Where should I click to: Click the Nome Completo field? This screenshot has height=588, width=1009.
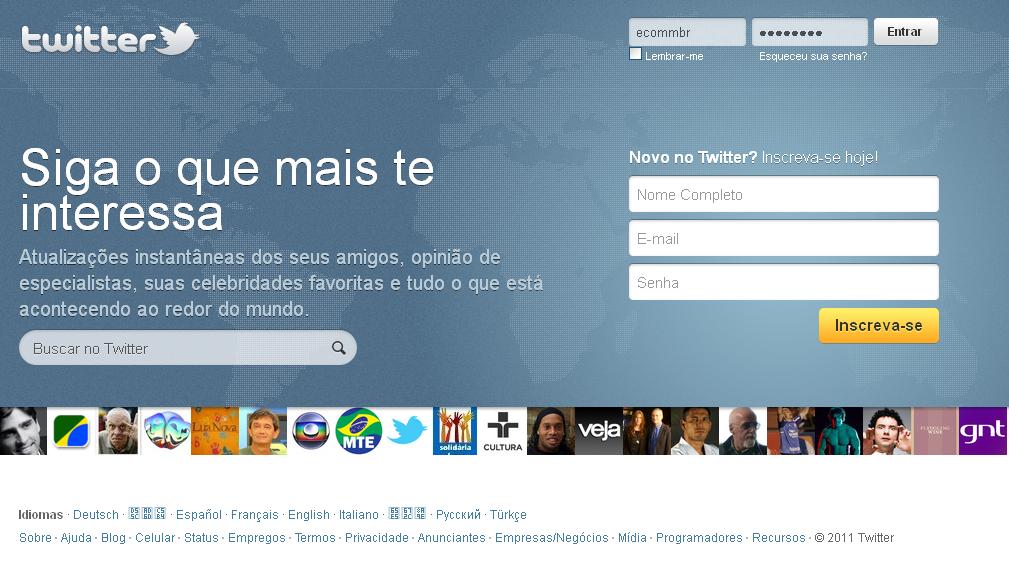click(784, 194)
